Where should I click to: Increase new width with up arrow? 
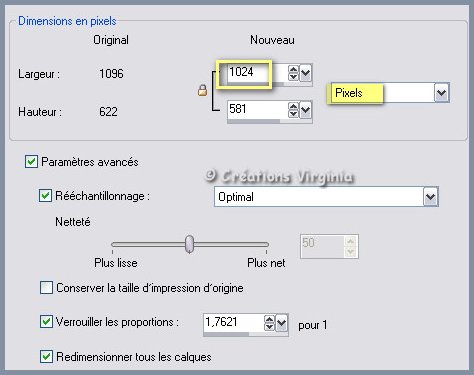coord(293,70)
